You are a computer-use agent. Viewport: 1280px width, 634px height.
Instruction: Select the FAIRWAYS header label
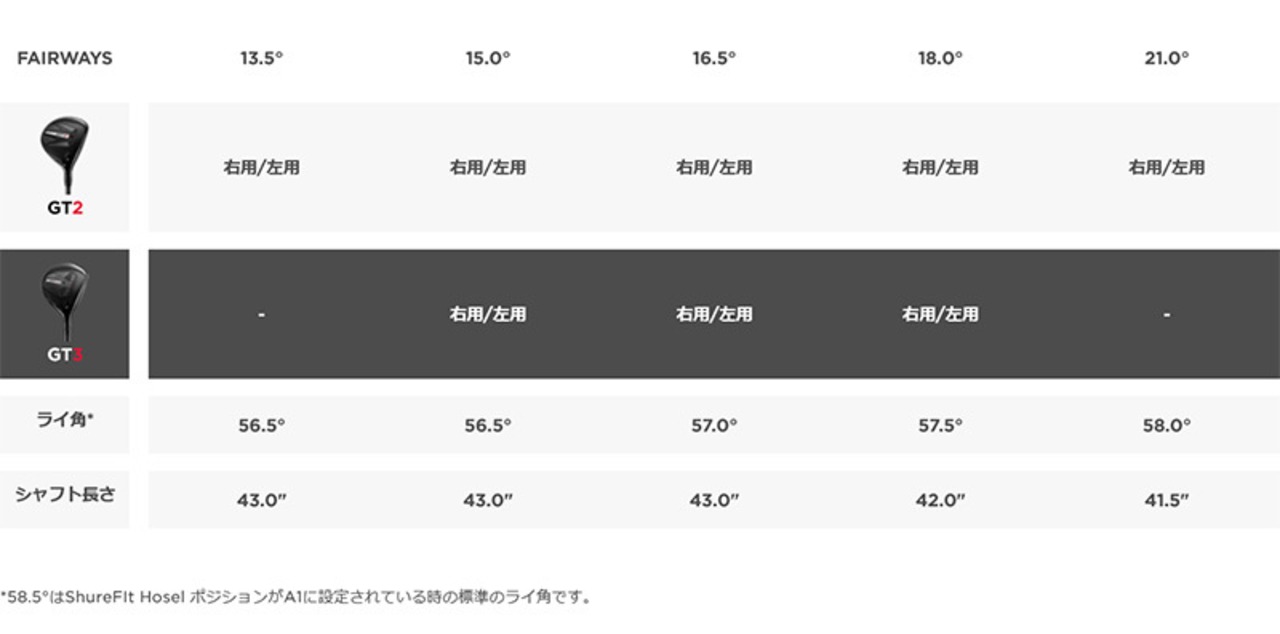point(64,58)
